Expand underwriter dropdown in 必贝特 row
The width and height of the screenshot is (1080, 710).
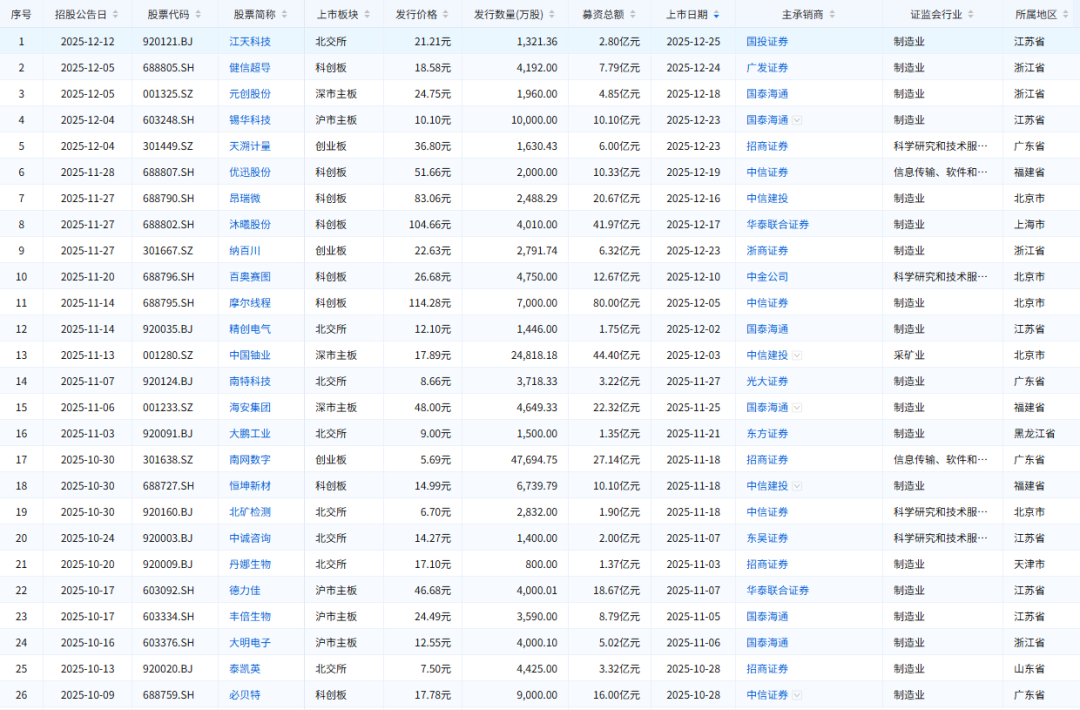pos(797,695)
